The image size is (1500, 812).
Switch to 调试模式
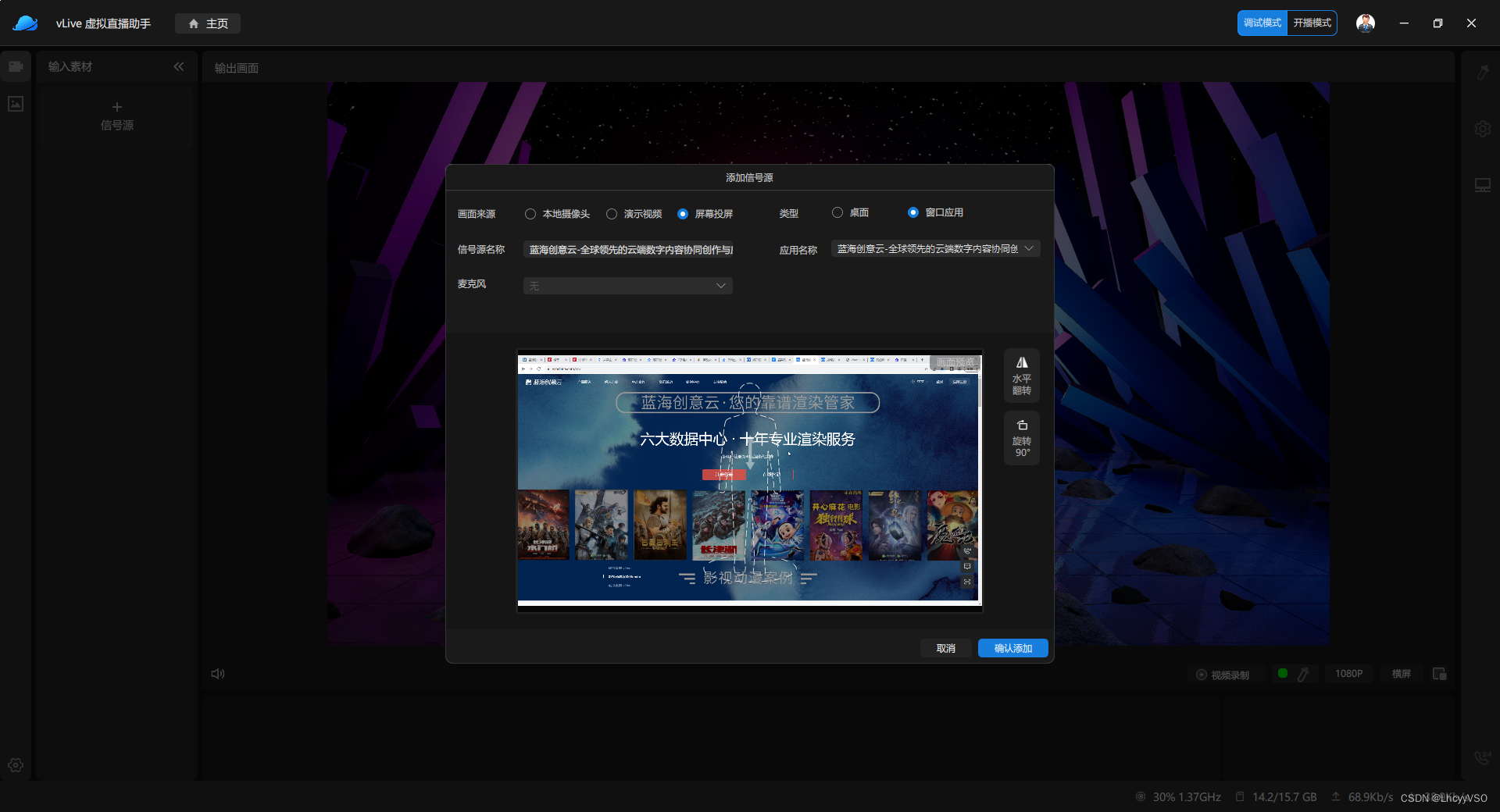click(x=1262, y=23)
